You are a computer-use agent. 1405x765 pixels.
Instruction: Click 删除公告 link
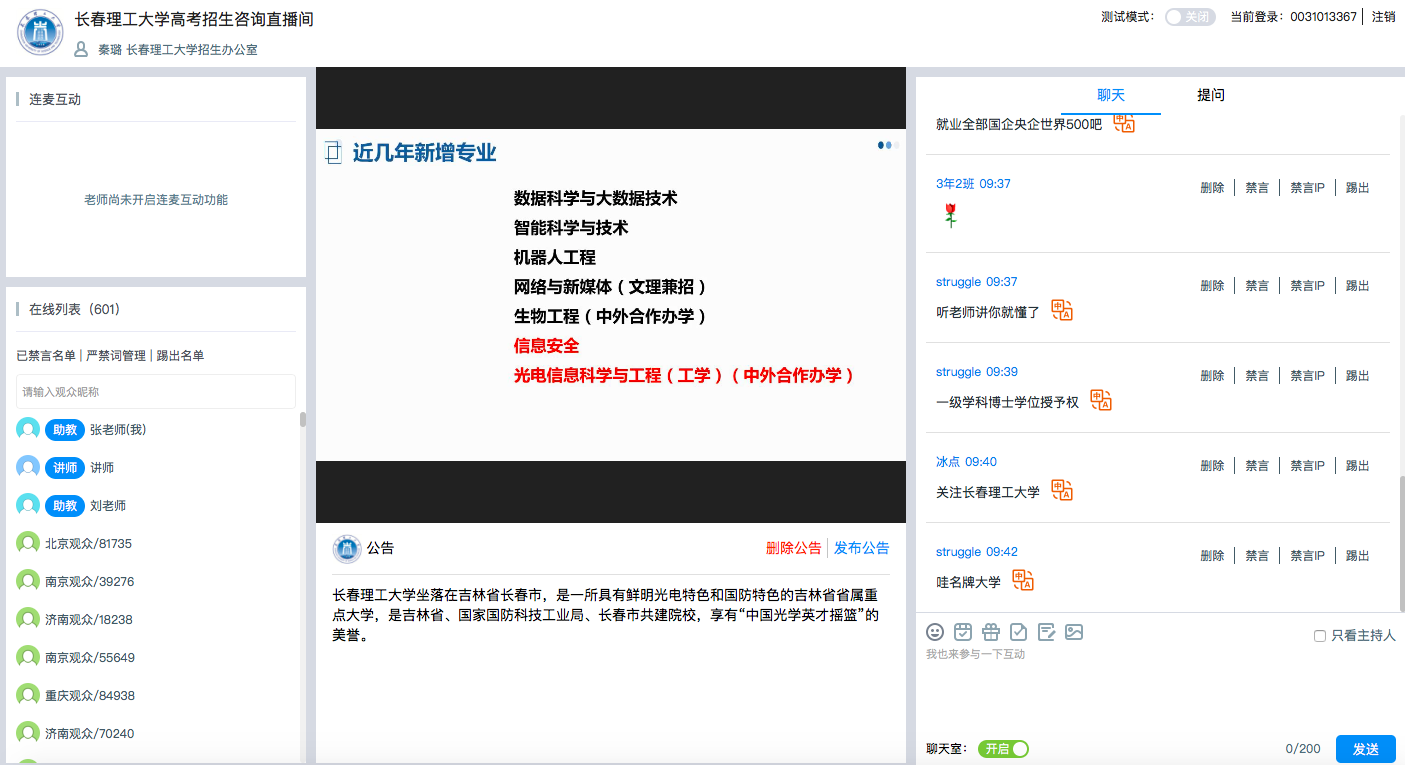click(794, 548)
